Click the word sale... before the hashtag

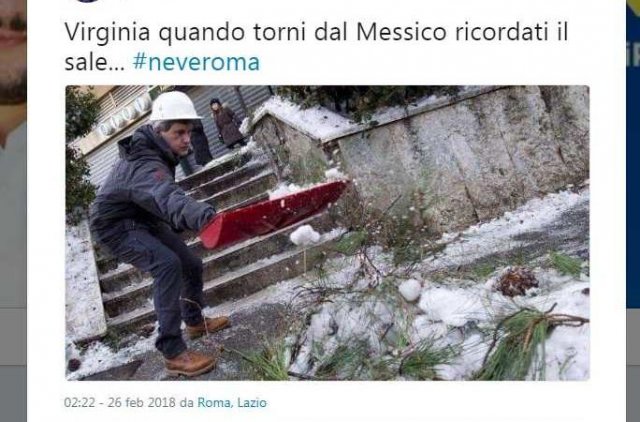94,63
